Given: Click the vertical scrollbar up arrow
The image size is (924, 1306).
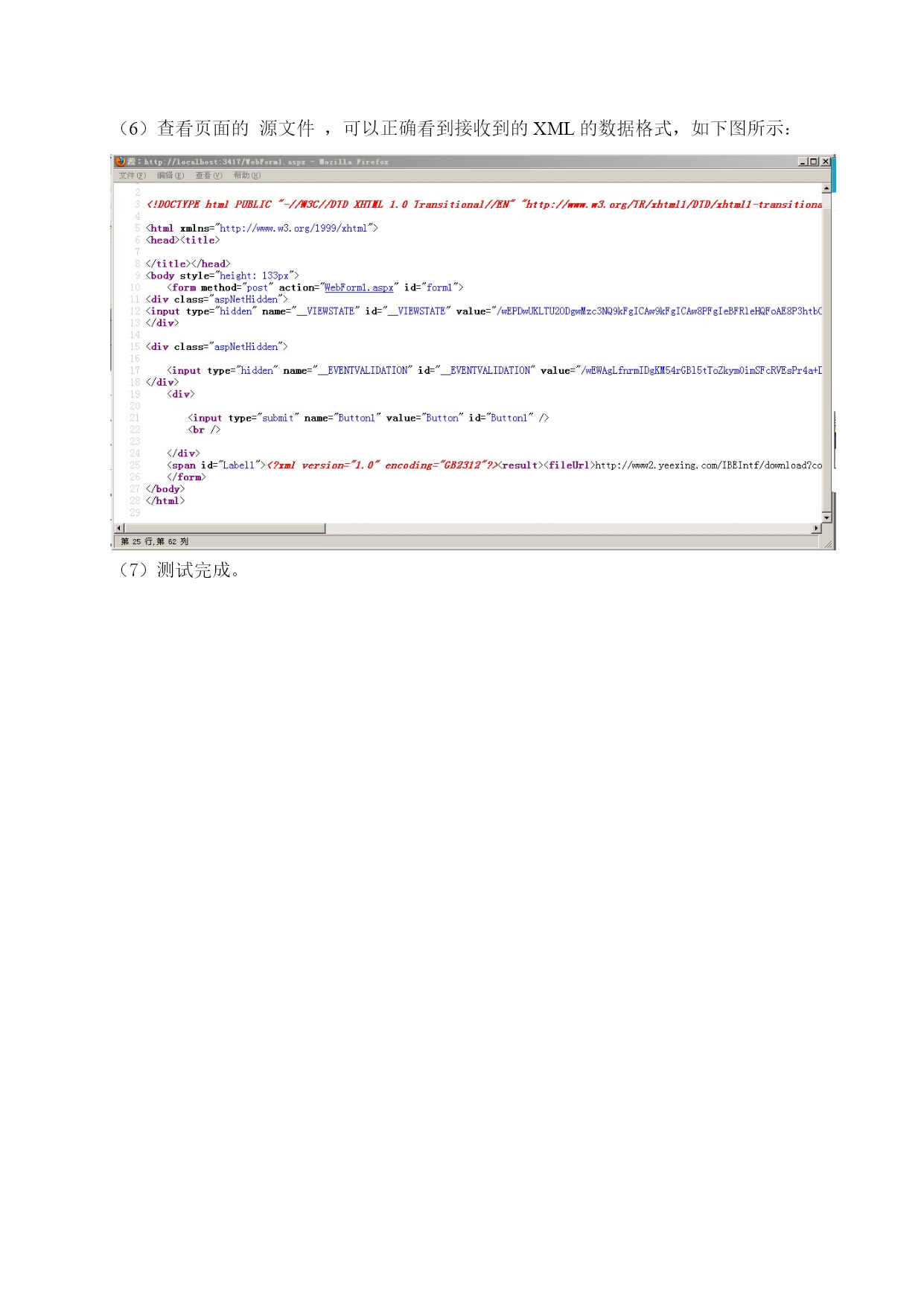Looking at the screenshot, I should tap(826, 188).
